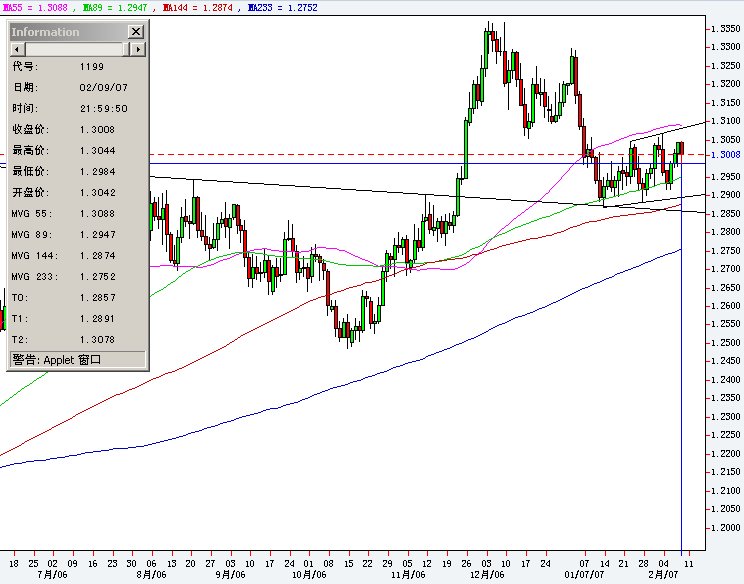The height and width of the screenshot is (584, 744).
Task: Click the 时间 field label
Action: (25, 108)
